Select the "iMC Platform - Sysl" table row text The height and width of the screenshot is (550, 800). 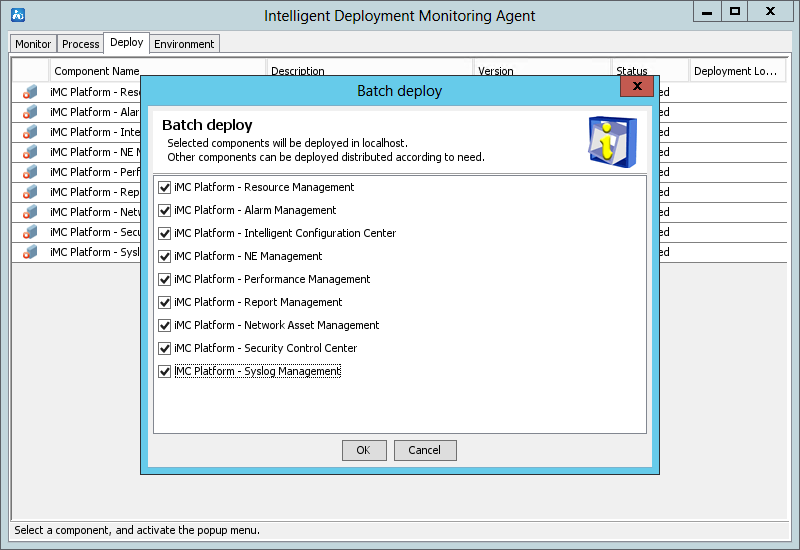click(x=95, y=252)
